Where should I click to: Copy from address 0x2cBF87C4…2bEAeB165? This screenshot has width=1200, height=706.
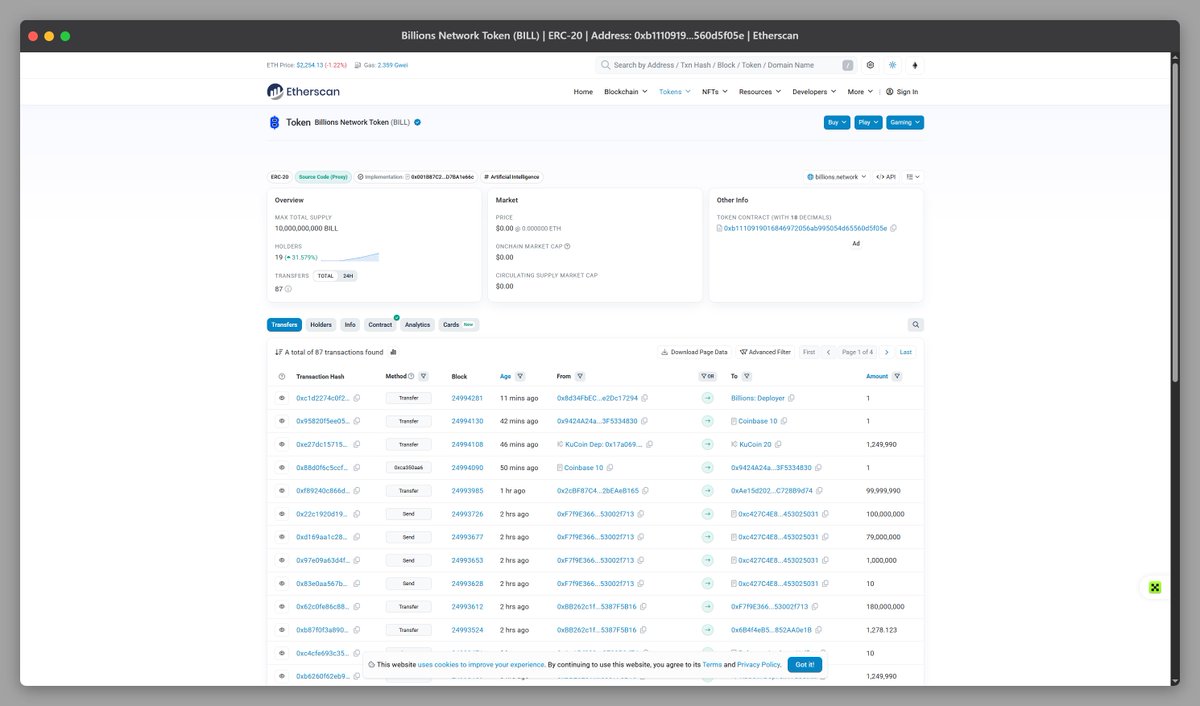click(646, 491)
